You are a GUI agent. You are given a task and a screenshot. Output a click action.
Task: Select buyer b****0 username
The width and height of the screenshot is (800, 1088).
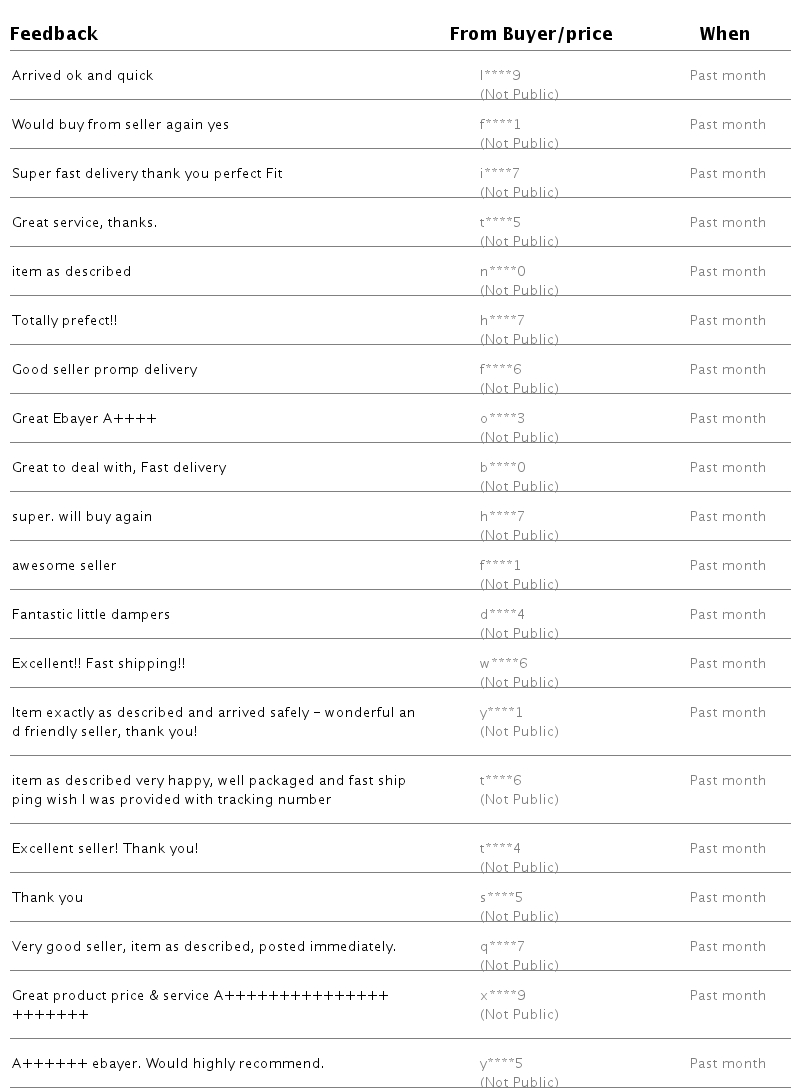click(502, 468)
